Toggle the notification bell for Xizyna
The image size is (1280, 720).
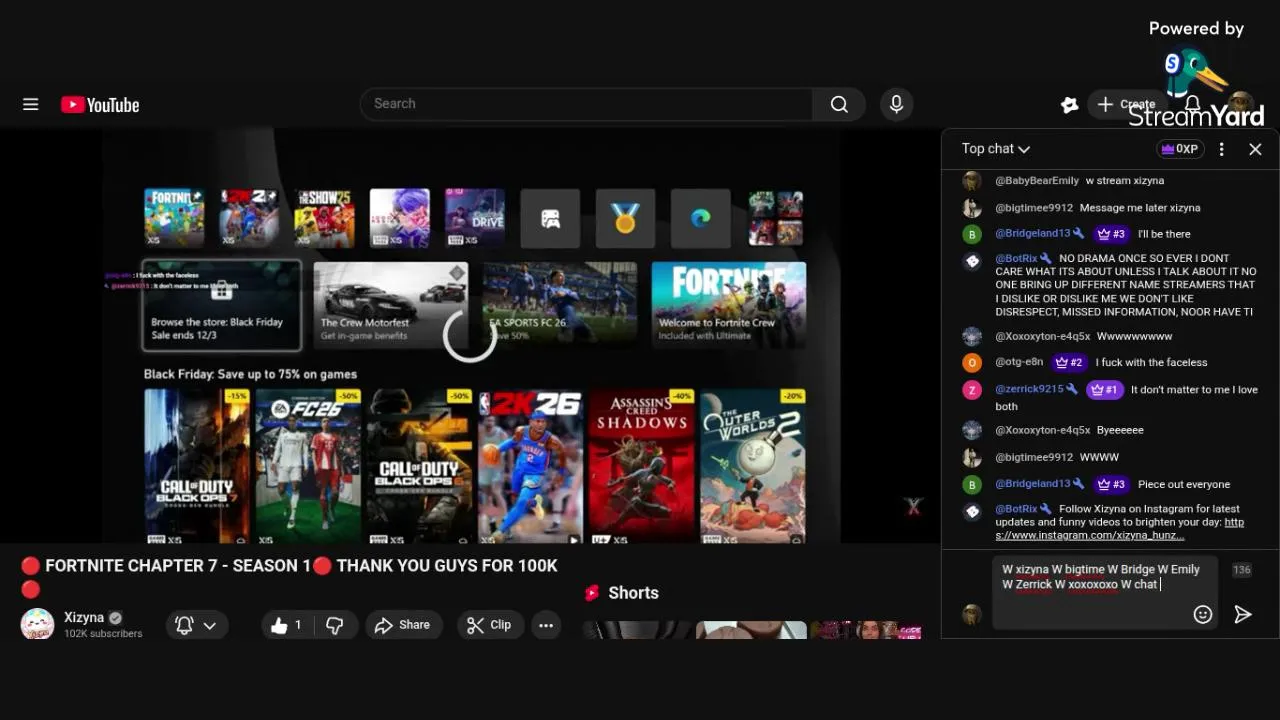pos(184,625)
